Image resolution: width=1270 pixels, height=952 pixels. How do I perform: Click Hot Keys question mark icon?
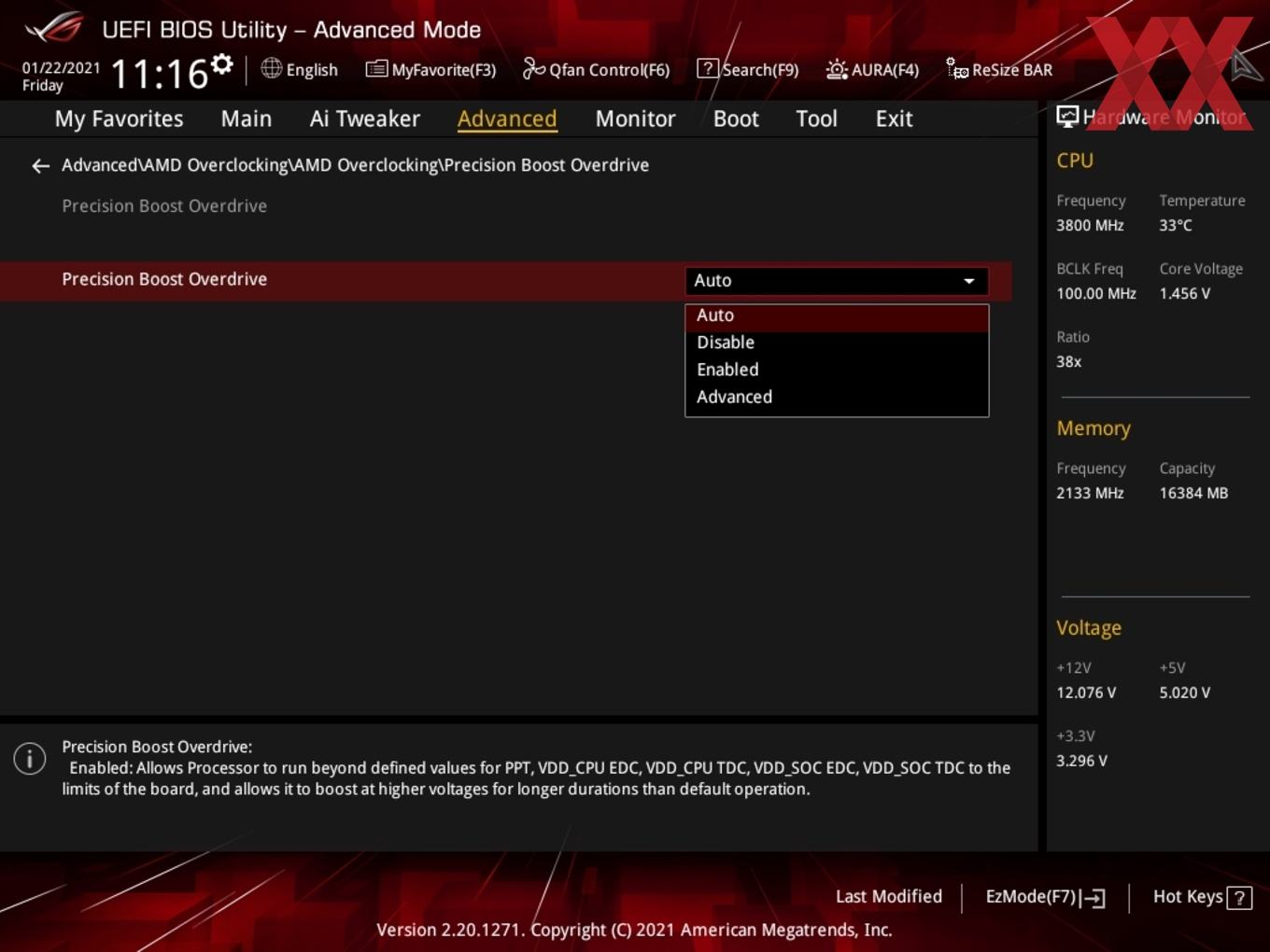1239,898
